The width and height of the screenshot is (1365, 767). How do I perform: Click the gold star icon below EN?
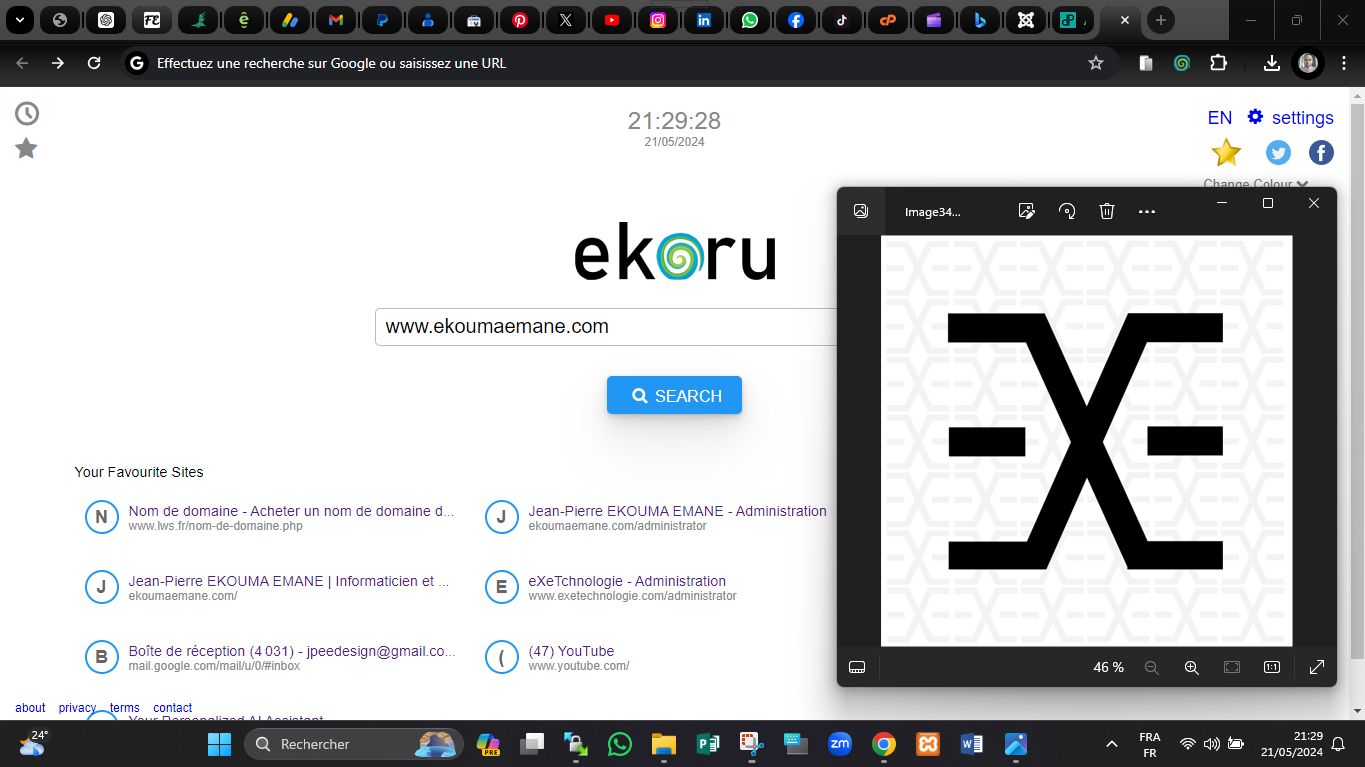(1226, 152)
